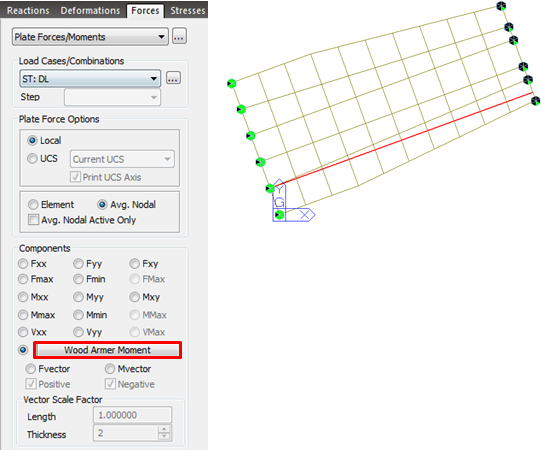
Task: Open the Deformations tab
Action: pos(90,10)
